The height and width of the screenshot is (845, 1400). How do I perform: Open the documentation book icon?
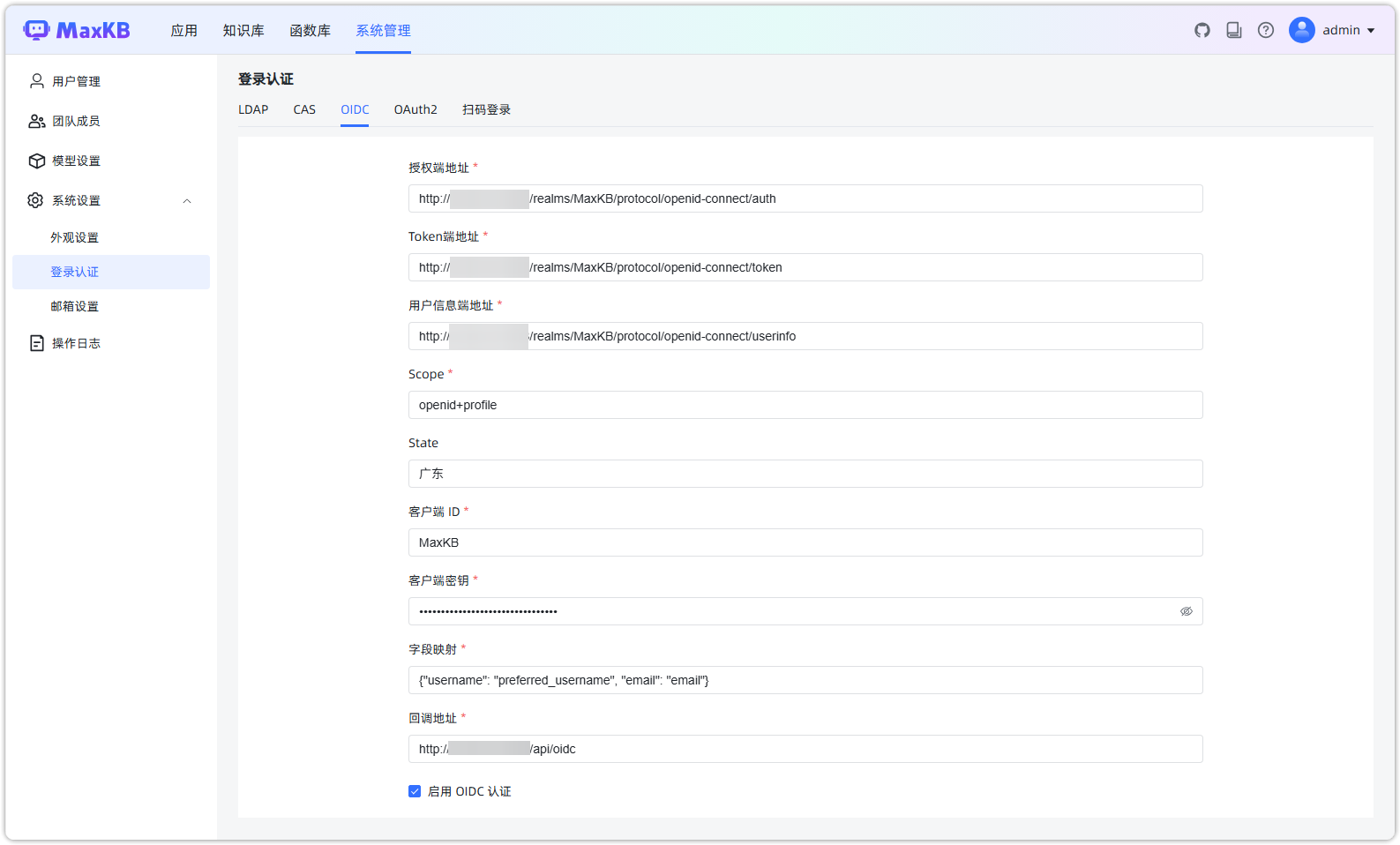click(x=1234, y=30)
